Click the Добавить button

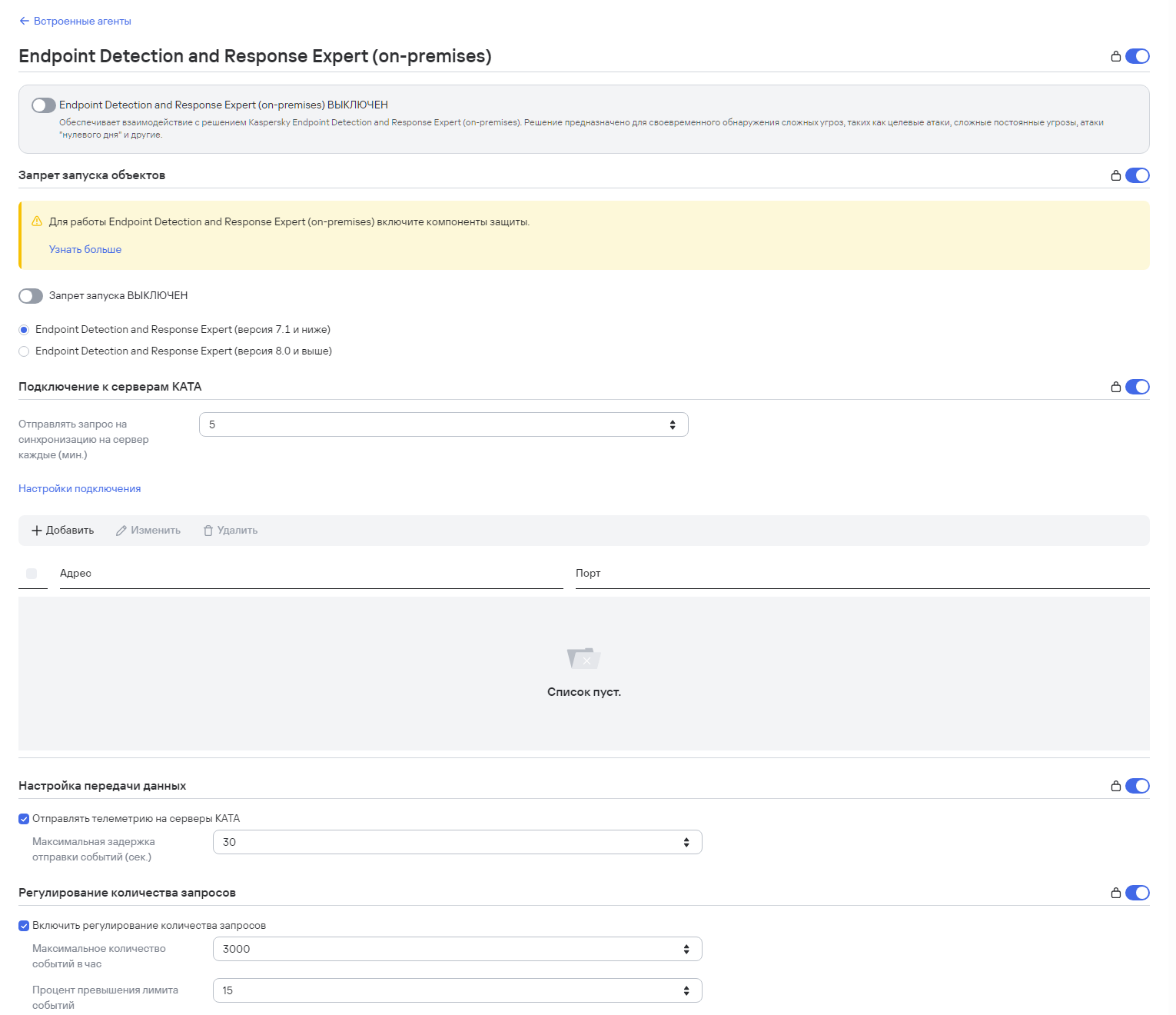click(x=62, y=531)
